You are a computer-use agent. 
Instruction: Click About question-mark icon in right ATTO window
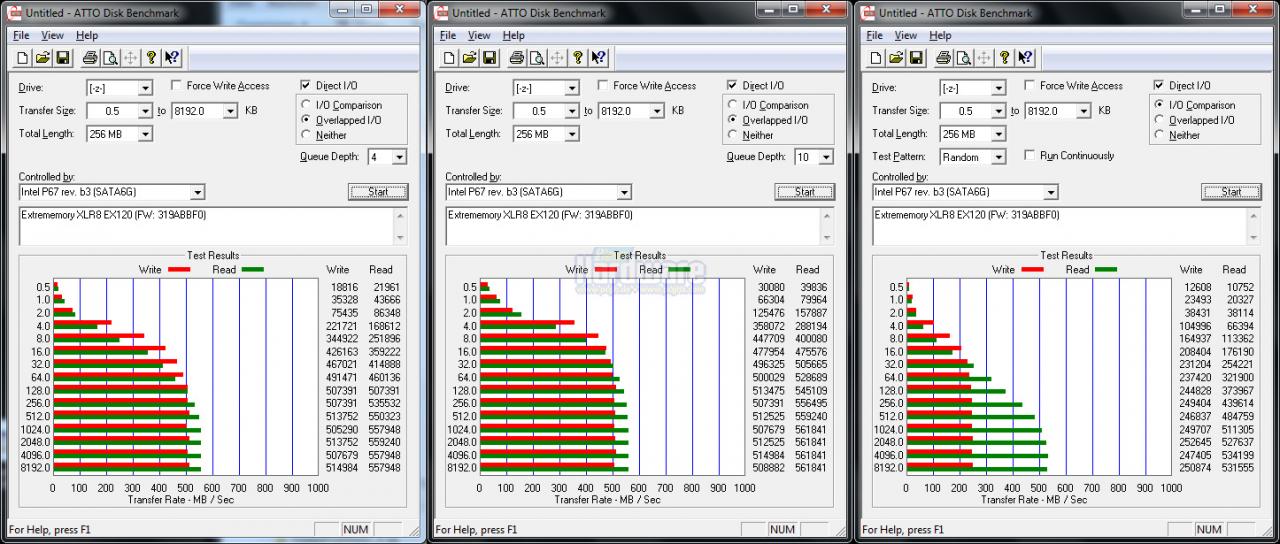pos(1005,58)
